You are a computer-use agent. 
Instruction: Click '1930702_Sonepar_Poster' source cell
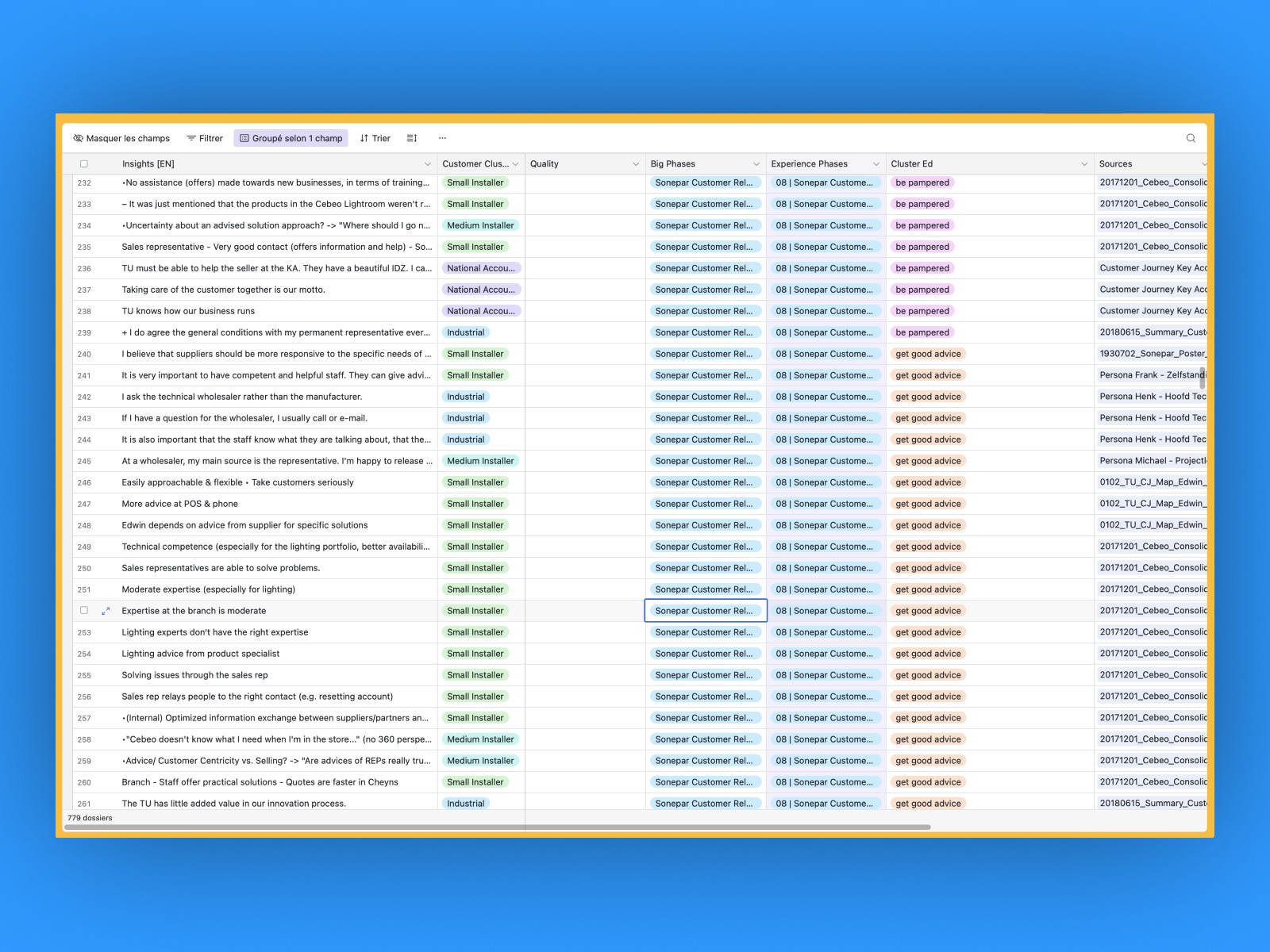pos(1151,354)
